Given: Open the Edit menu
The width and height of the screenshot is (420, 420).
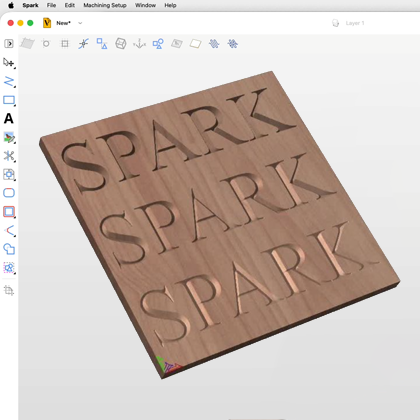Looking at the screenshot, I should (70, 5).
